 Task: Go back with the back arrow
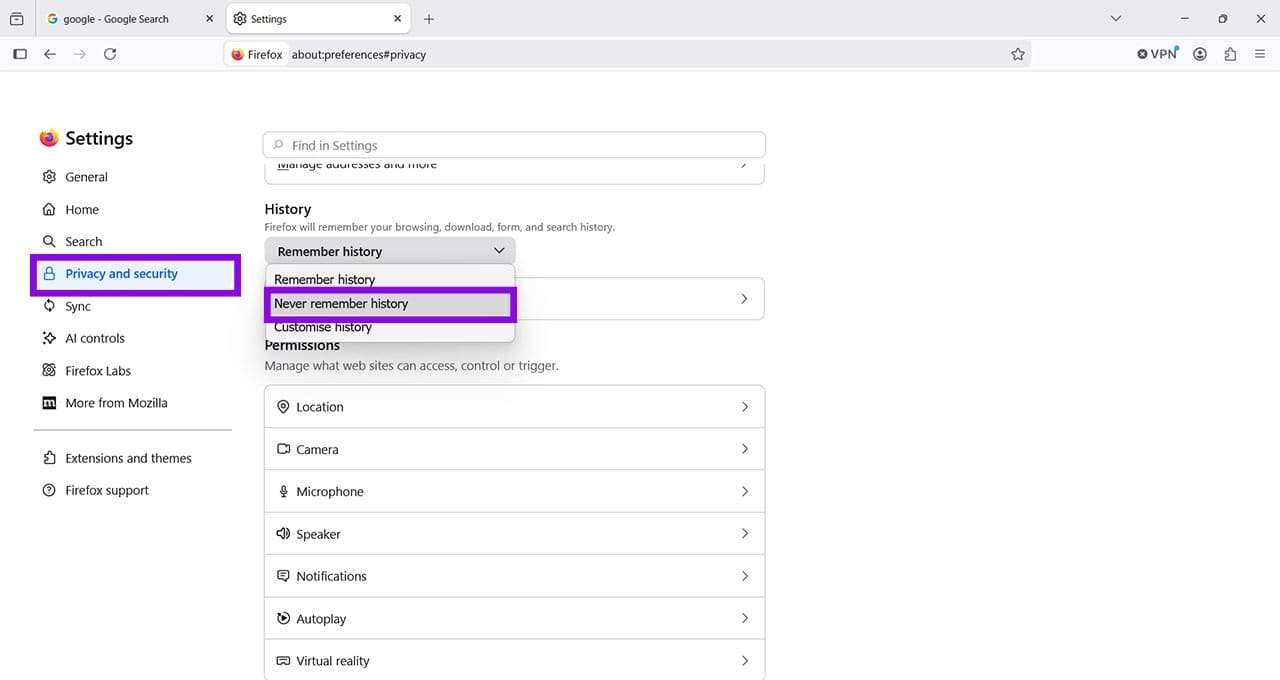[x=50, y=54]
